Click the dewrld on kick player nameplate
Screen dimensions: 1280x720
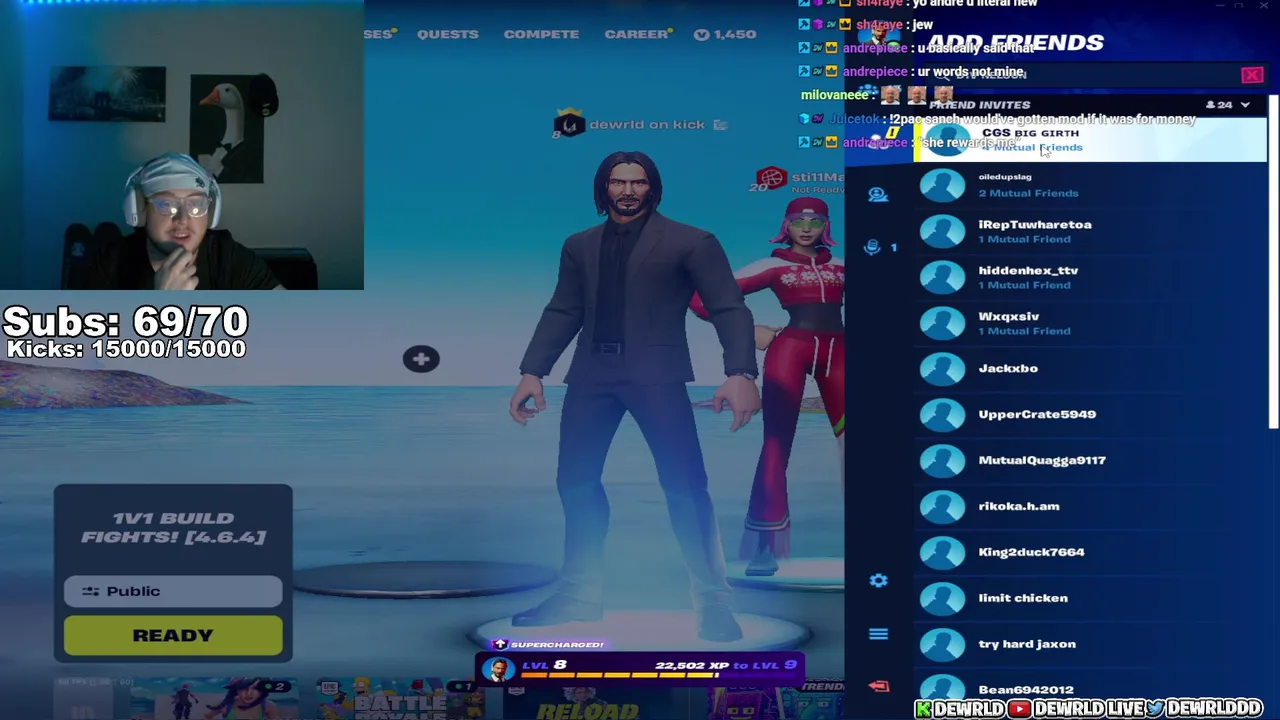640,124
